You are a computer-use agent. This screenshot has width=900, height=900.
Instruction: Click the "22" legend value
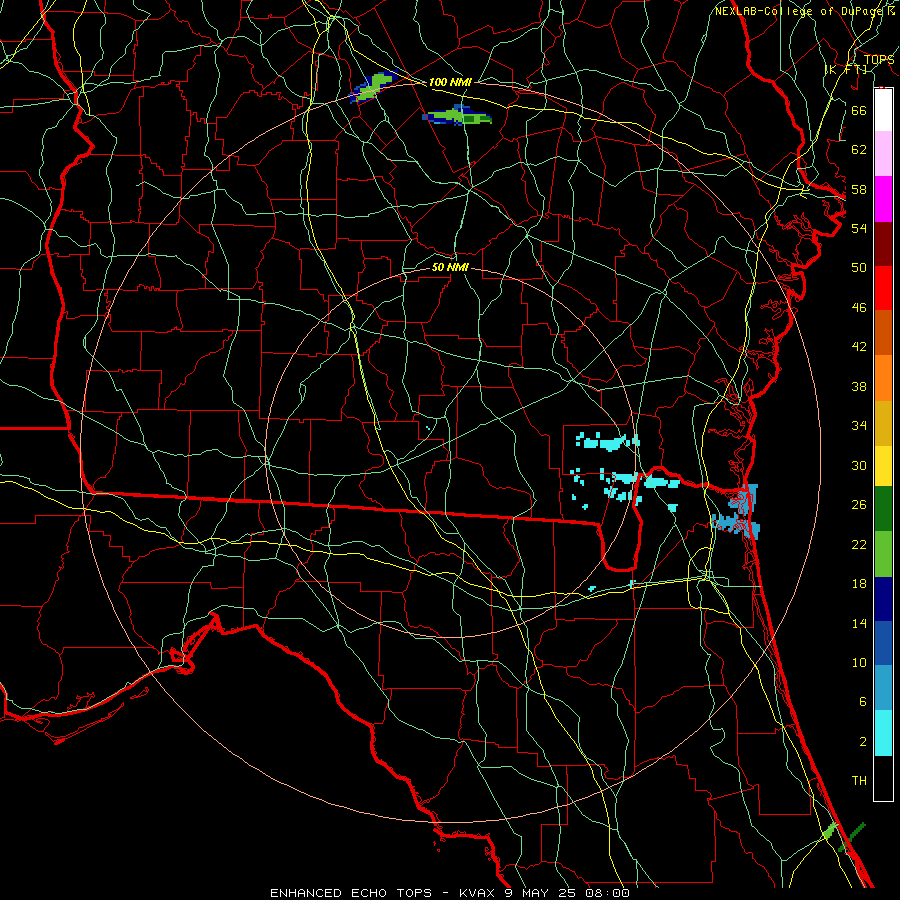click(x=859, y=544)
